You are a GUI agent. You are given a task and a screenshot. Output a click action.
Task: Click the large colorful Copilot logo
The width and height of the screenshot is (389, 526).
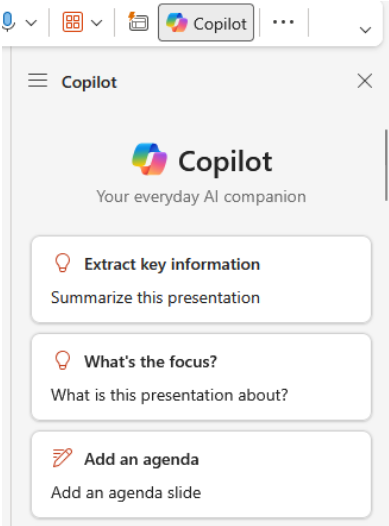point(150,159)
